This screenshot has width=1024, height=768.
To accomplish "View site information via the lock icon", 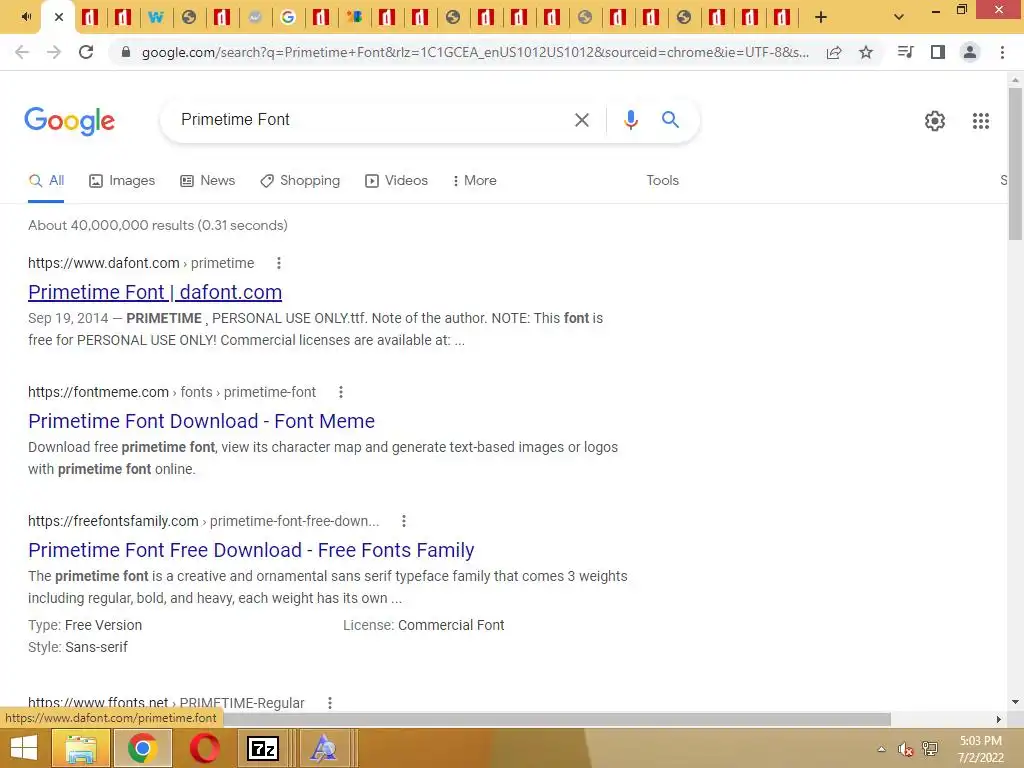I will pyautogui.click(x=126, y=52).
